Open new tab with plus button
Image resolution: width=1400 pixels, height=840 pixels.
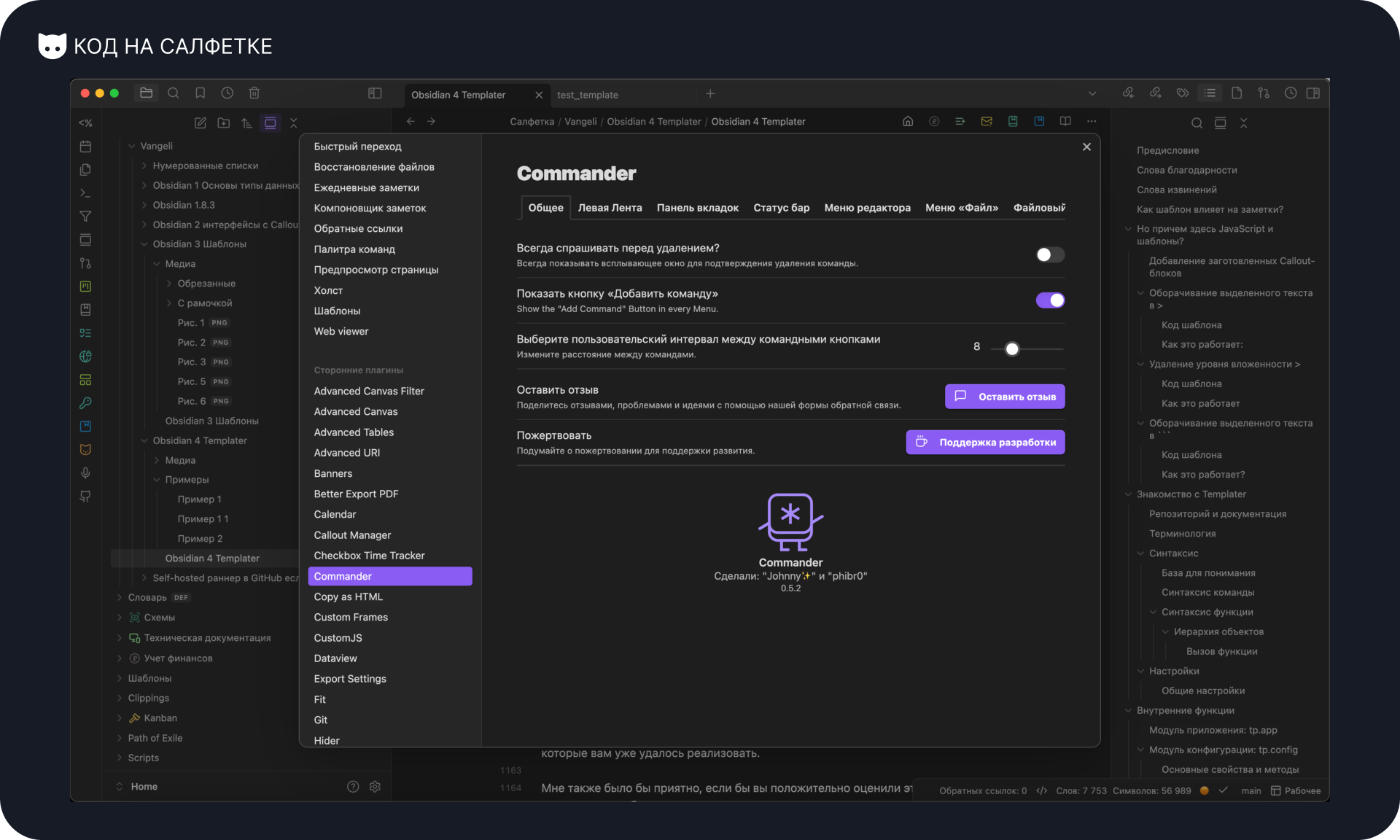click(710, 93)
